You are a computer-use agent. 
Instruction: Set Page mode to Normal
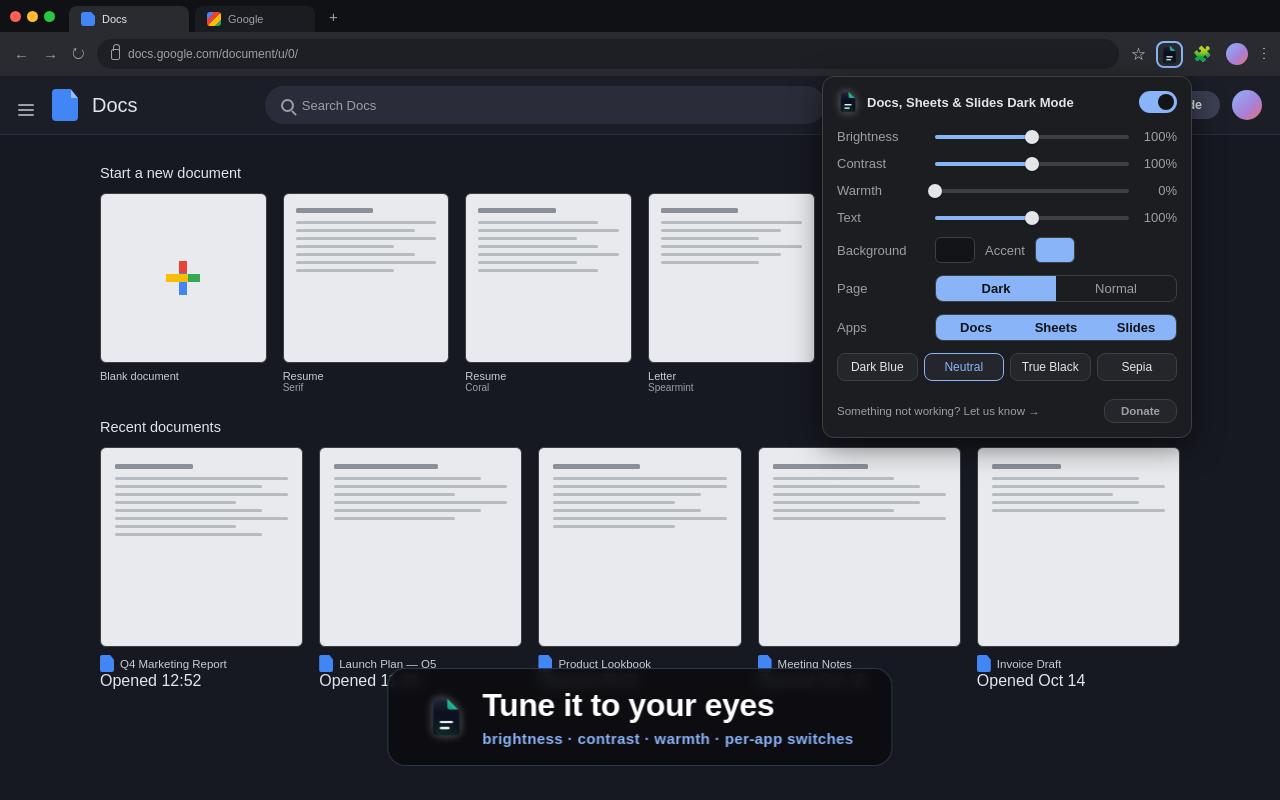tap(1116, 289)
